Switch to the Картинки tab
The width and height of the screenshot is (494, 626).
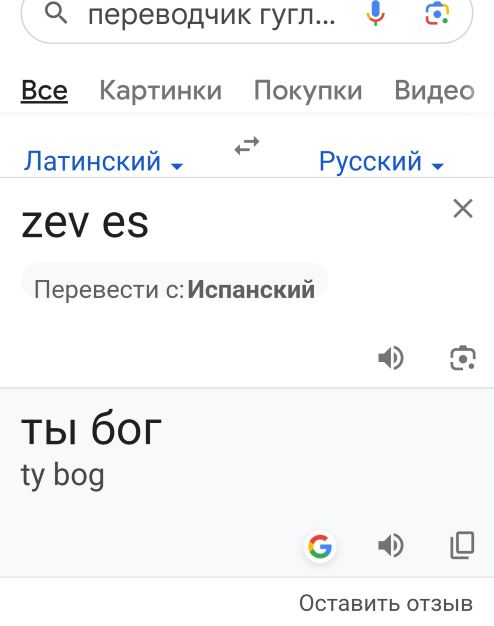point(161,91)
